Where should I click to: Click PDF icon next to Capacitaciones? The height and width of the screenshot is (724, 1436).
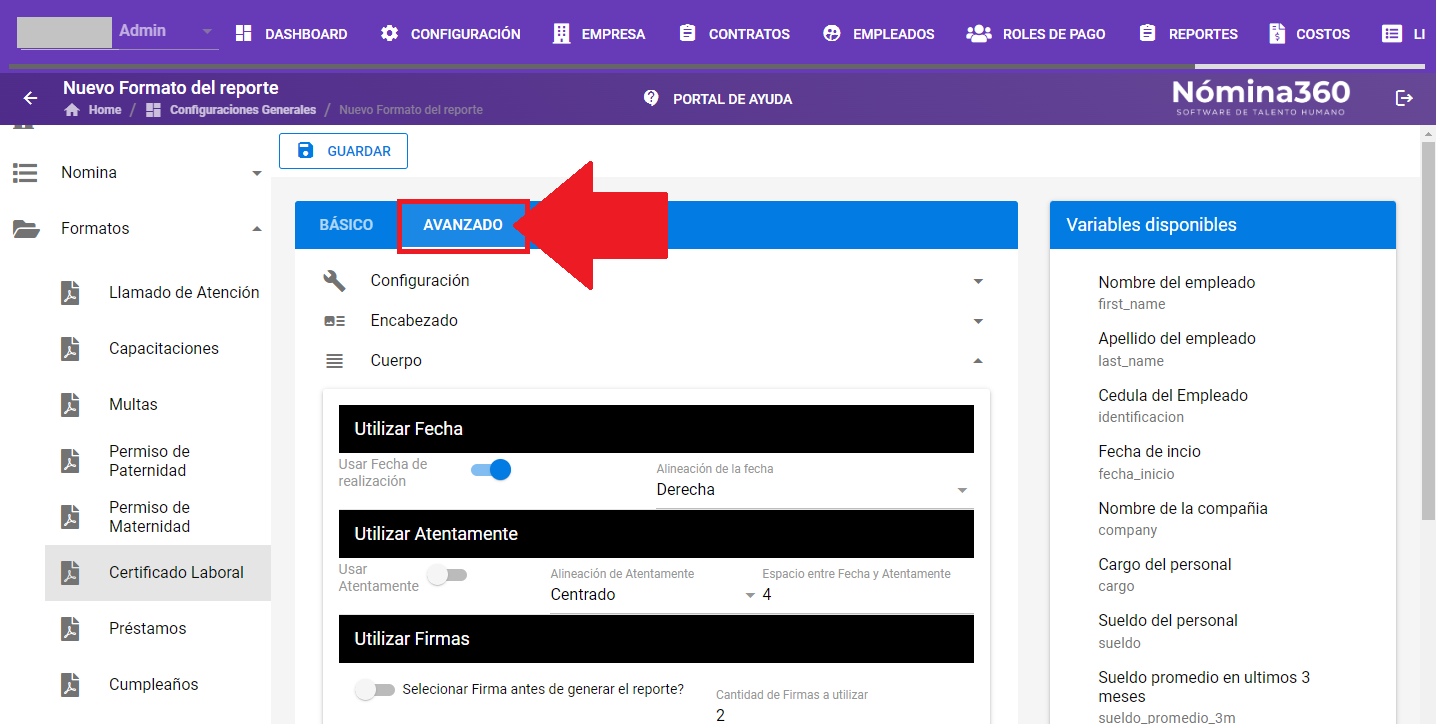pos(70,349)
